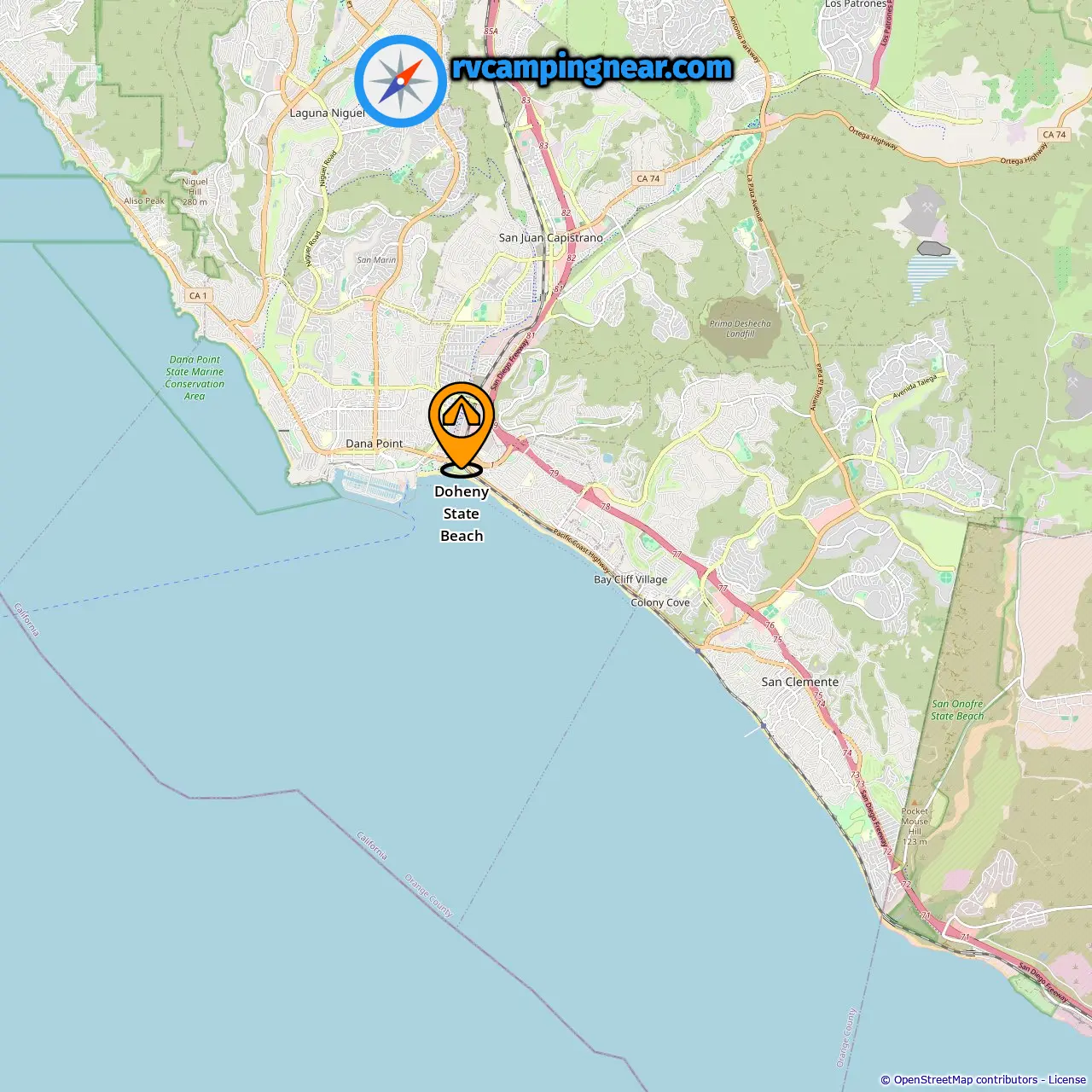Click the License link
Image resolution: width=1092 pixels, height=1092 pixels.
click(1067, 1080)
